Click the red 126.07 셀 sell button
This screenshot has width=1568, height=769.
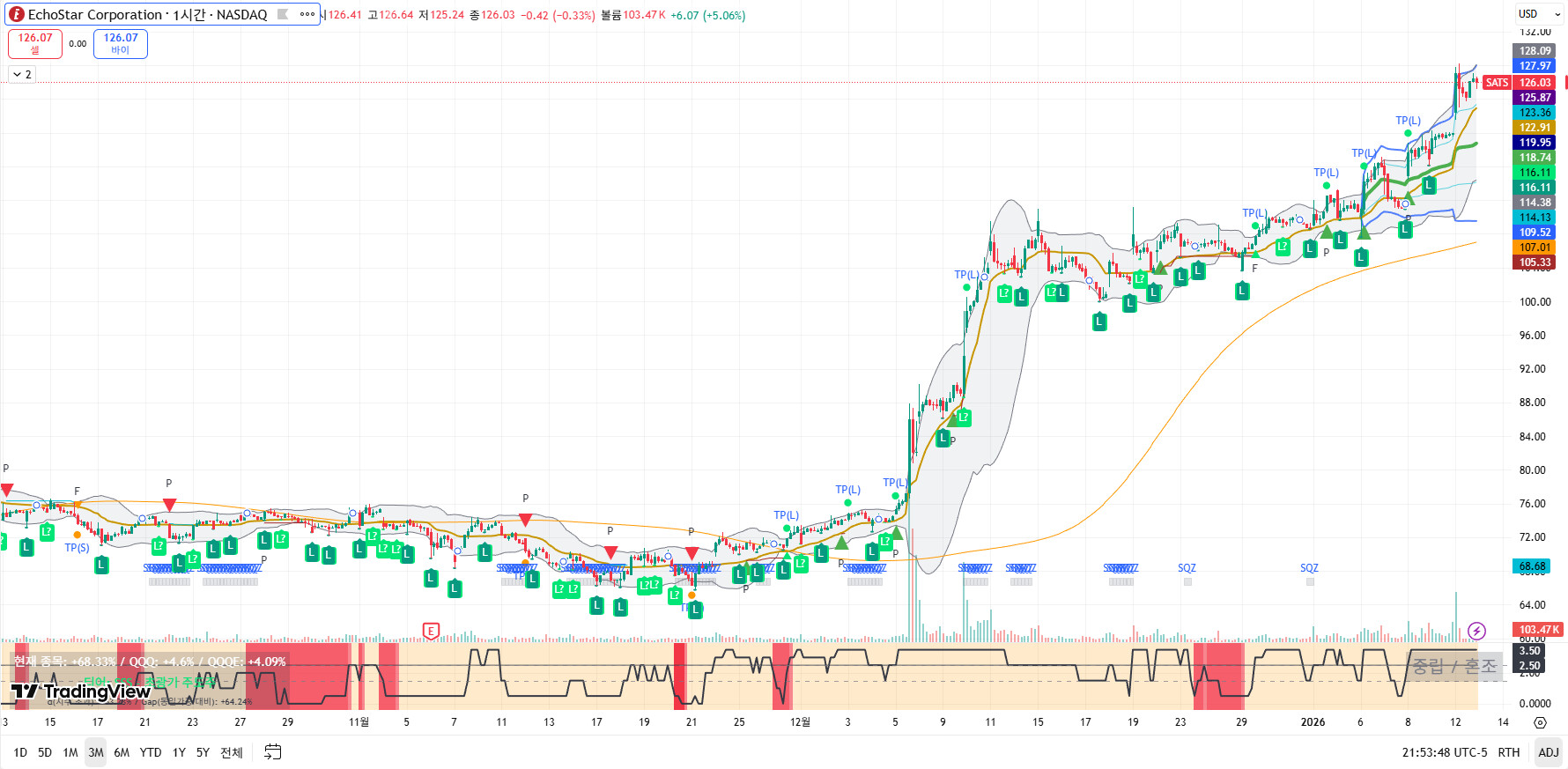35,43
